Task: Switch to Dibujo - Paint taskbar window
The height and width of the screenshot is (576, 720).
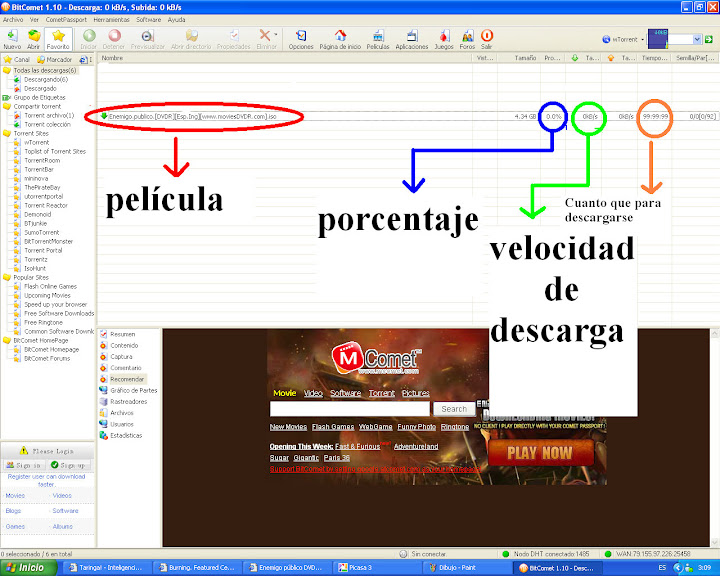Action: click(467, 568)
